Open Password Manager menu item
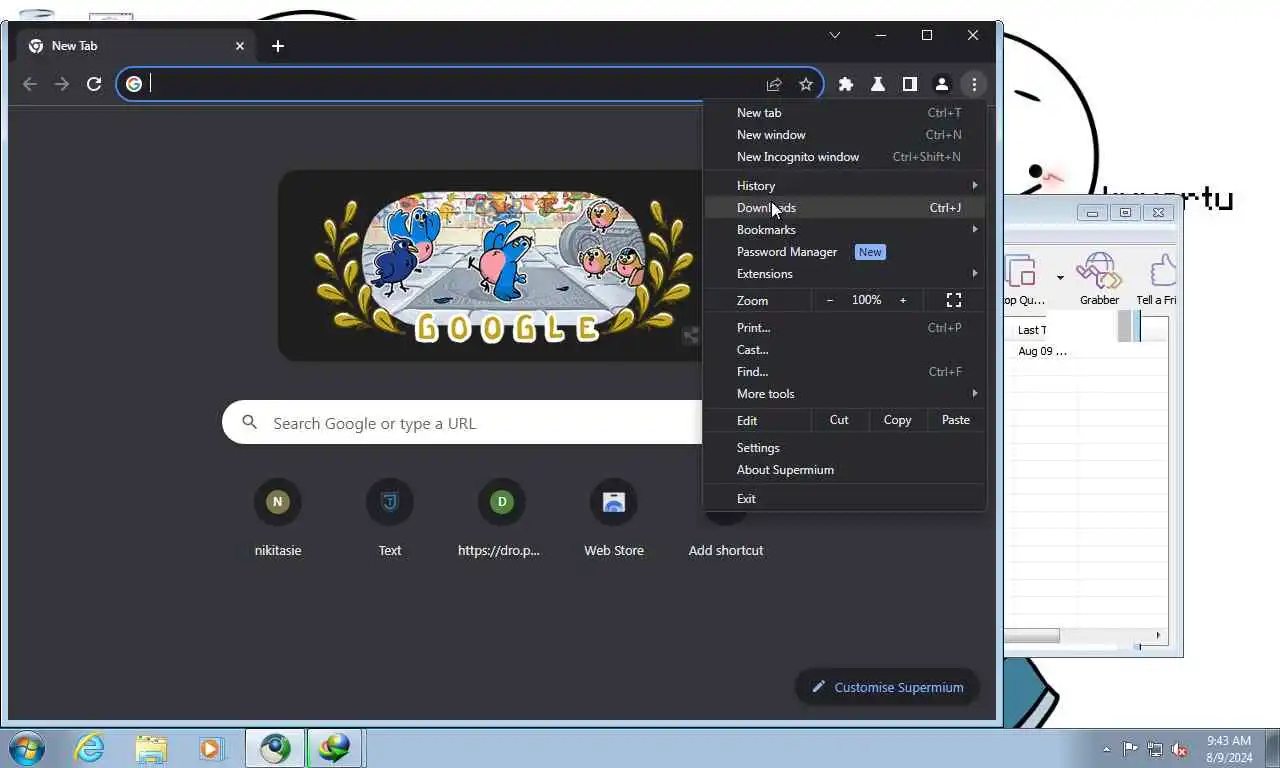Image resolution: width=1280 pixels, height=768 pixels. point(845,252)
